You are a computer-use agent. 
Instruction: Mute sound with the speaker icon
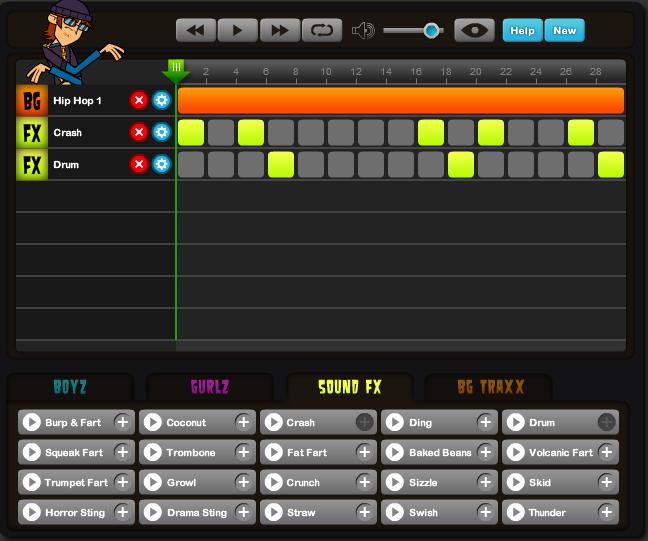click(363, 31)
